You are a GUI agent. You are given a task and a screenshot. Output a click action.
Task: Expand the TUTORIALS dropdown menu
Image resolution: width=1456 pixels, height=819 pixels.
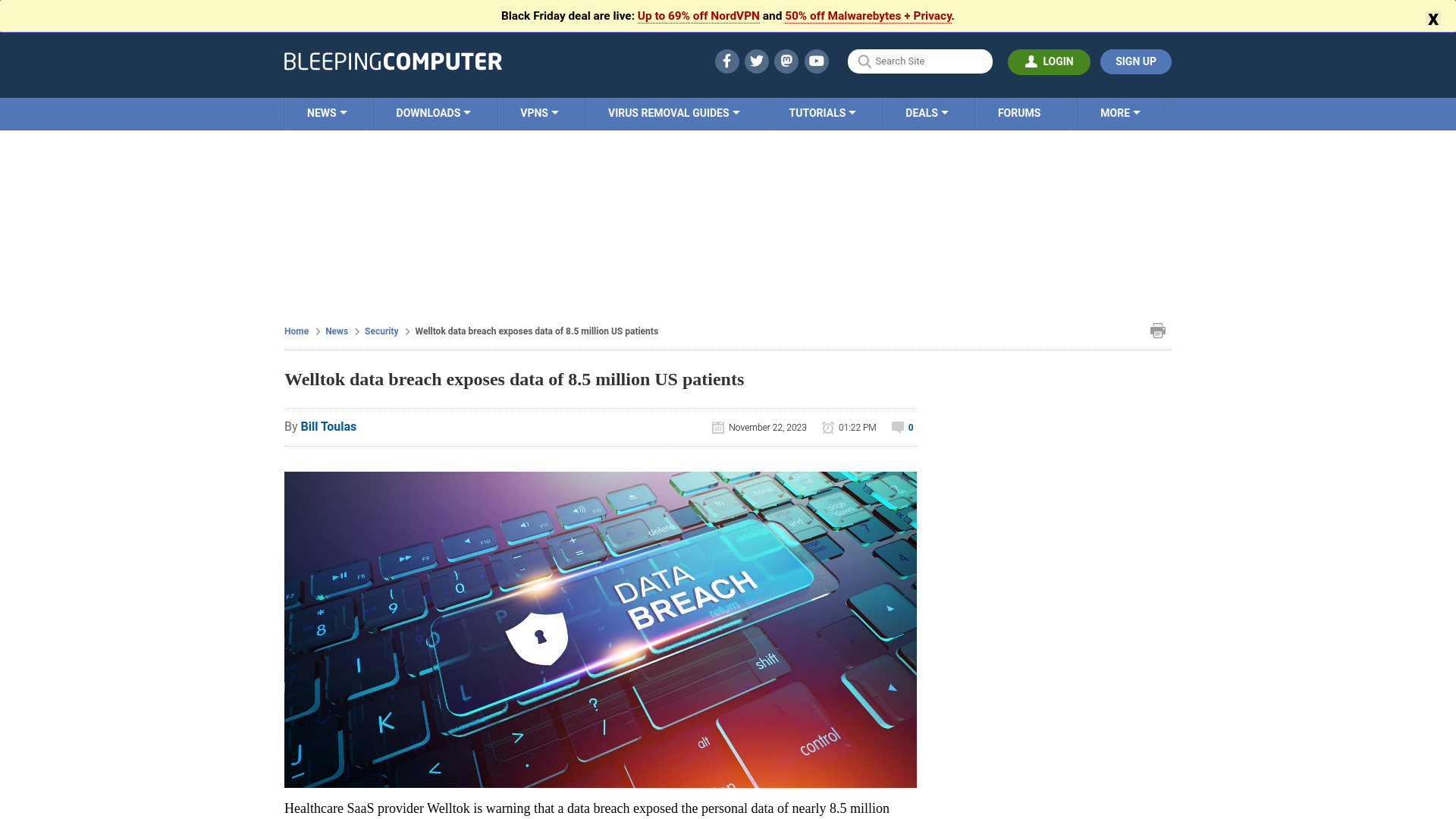tap(822, 113)
